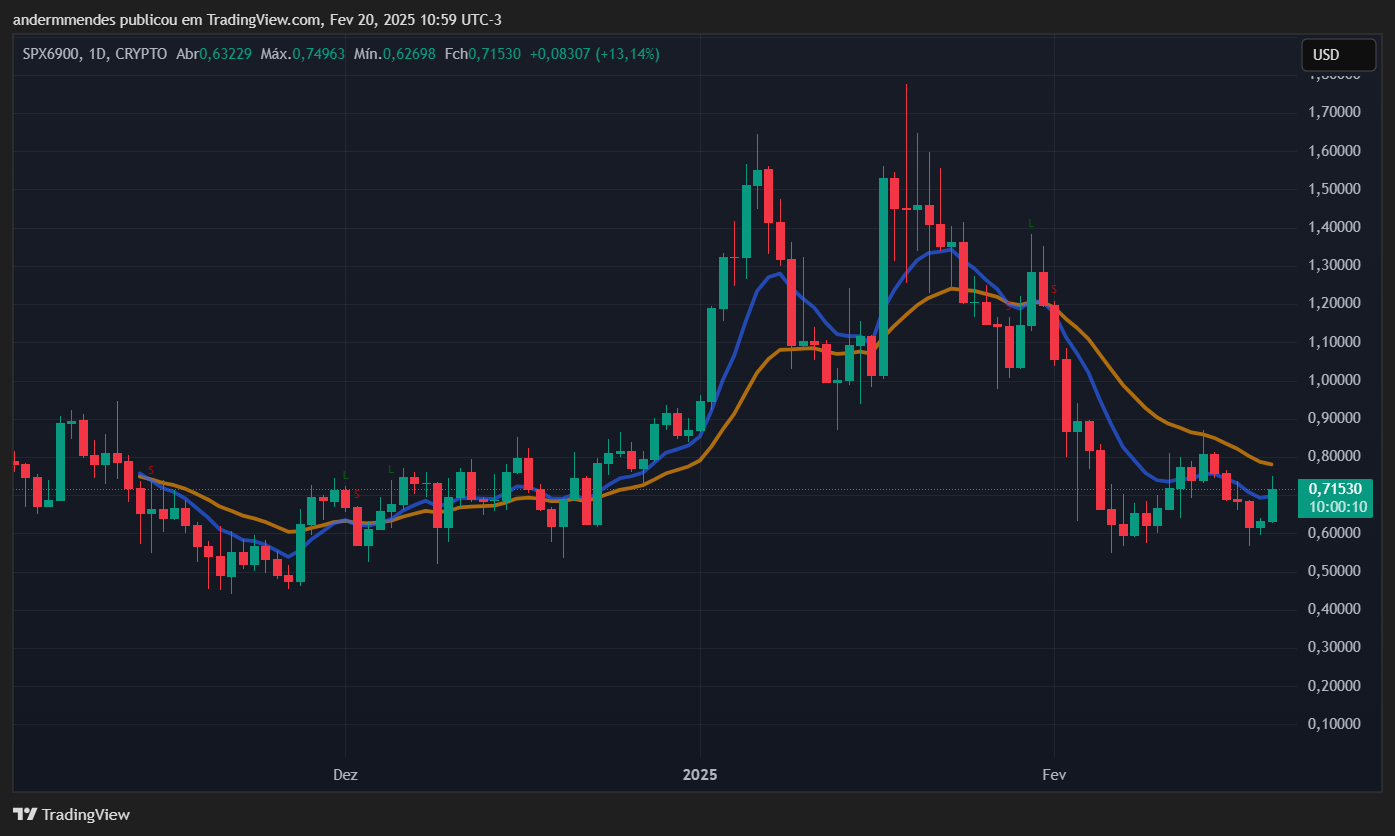The height and width of the screenshot is (836, 1395).
Task: Click the Dez label on time axis
Action: click(x=345, y=775)
